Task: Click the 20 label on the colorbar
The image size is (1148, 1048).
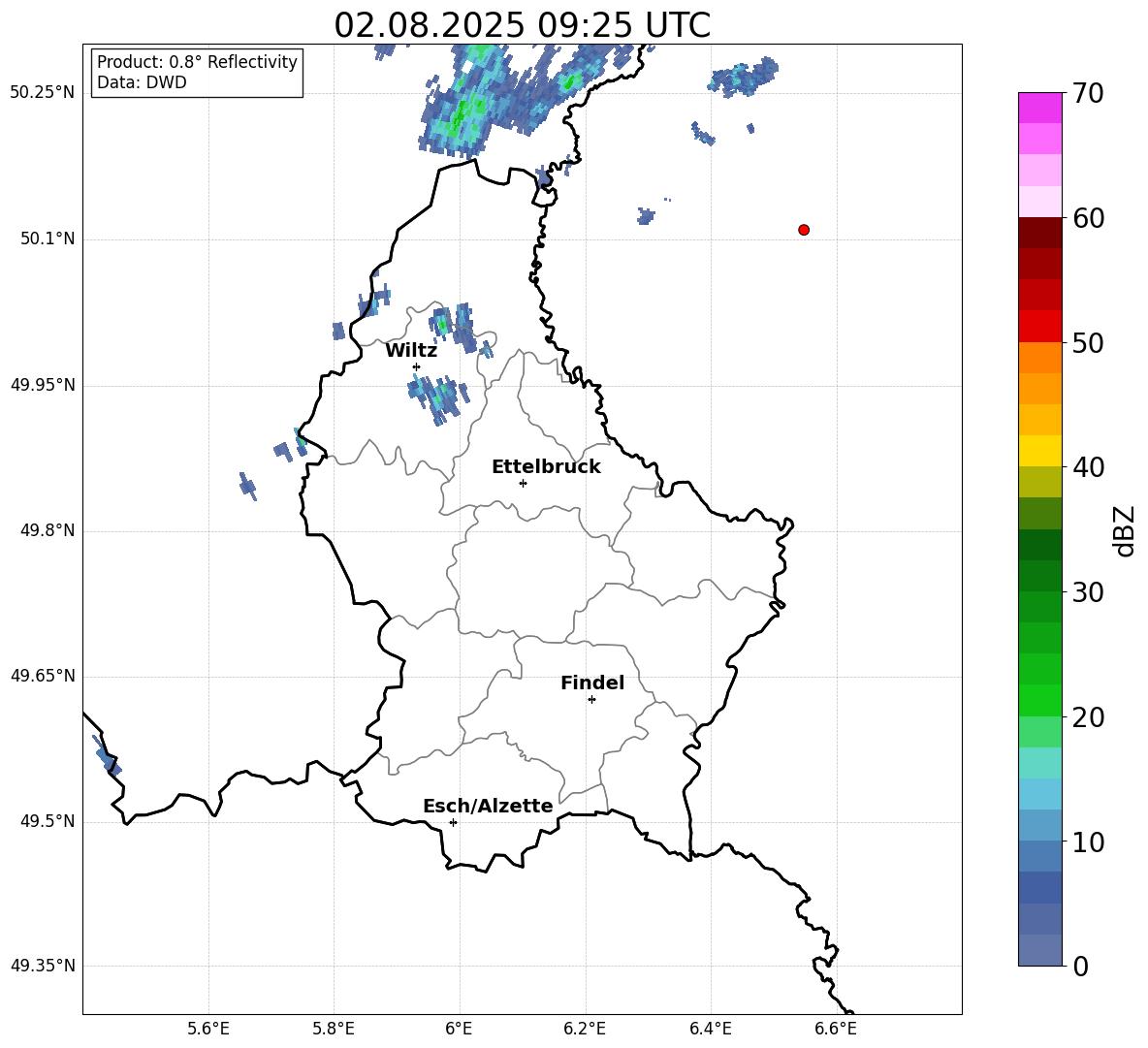Action: click(x=1088, y=717)
